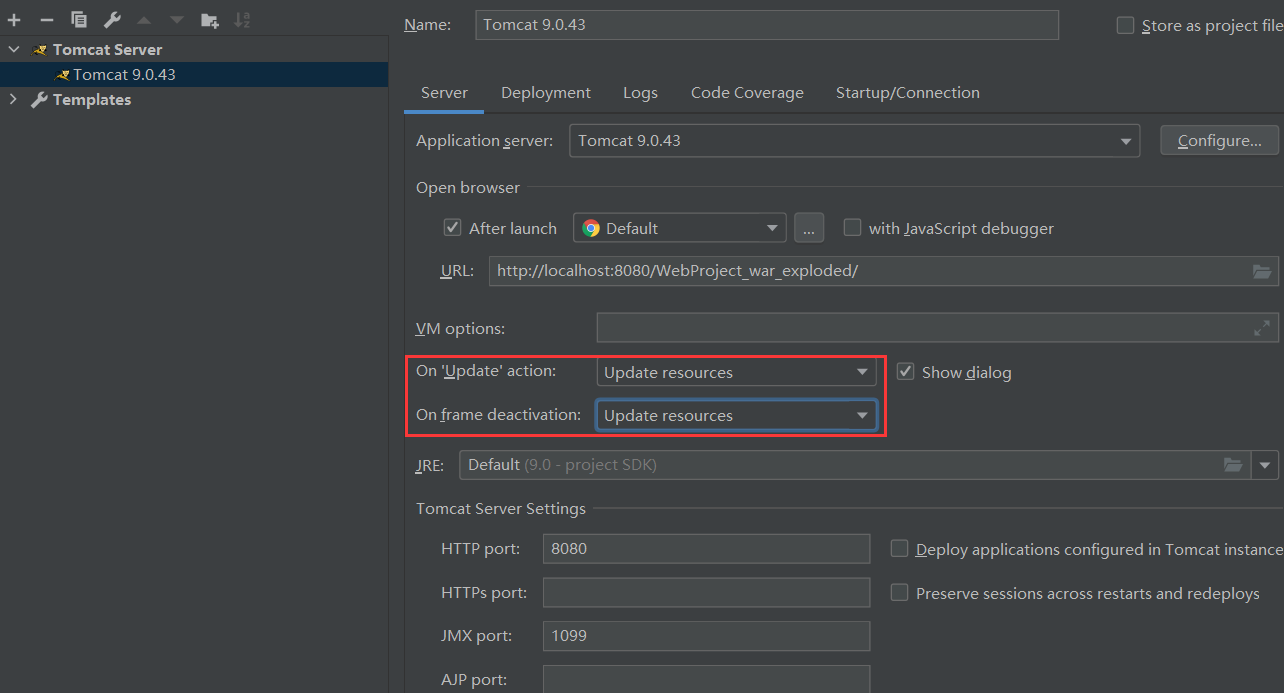Click the Name input field
Screen dimensions: 1284x693
(767, 25)
